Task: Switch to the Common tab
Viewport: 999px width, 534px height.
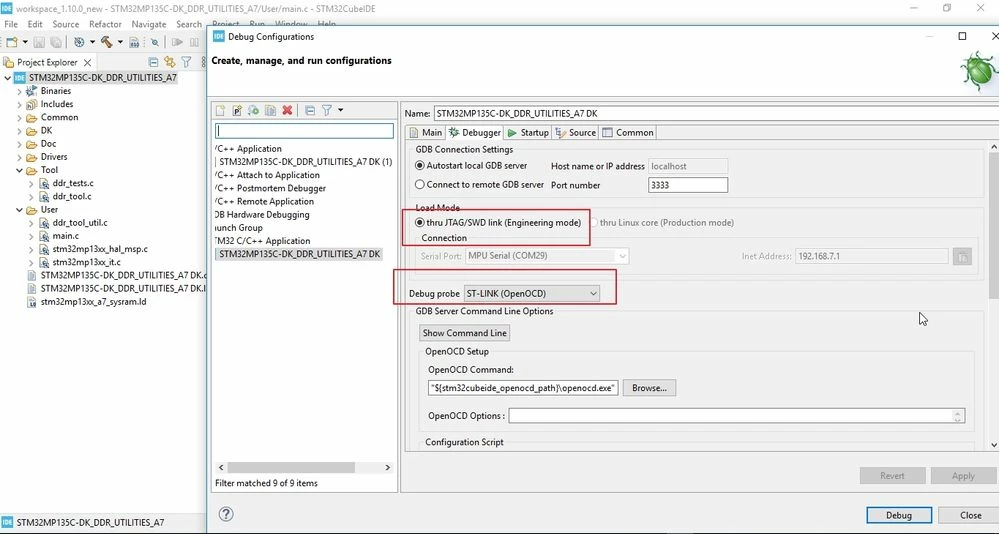Action: 628,133
